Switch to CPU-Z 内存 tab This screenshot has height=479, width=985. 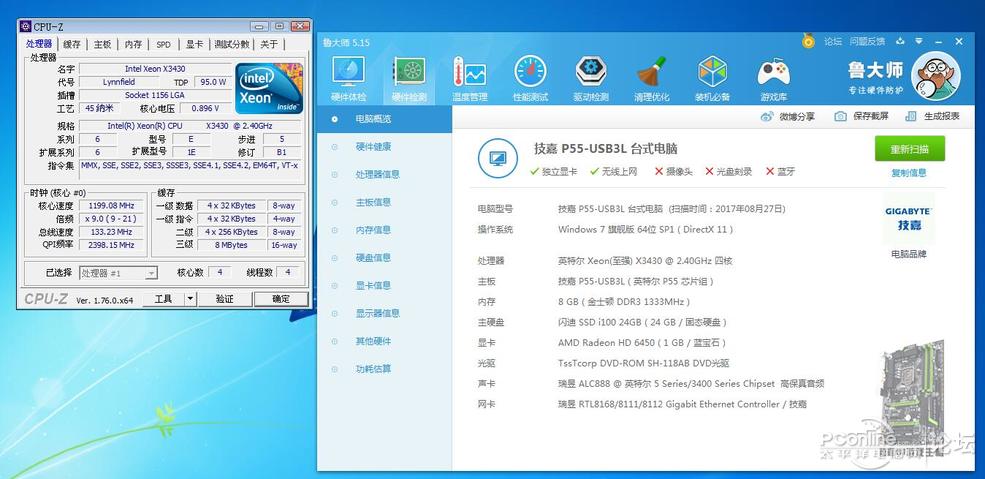click(x=133, y=45)
